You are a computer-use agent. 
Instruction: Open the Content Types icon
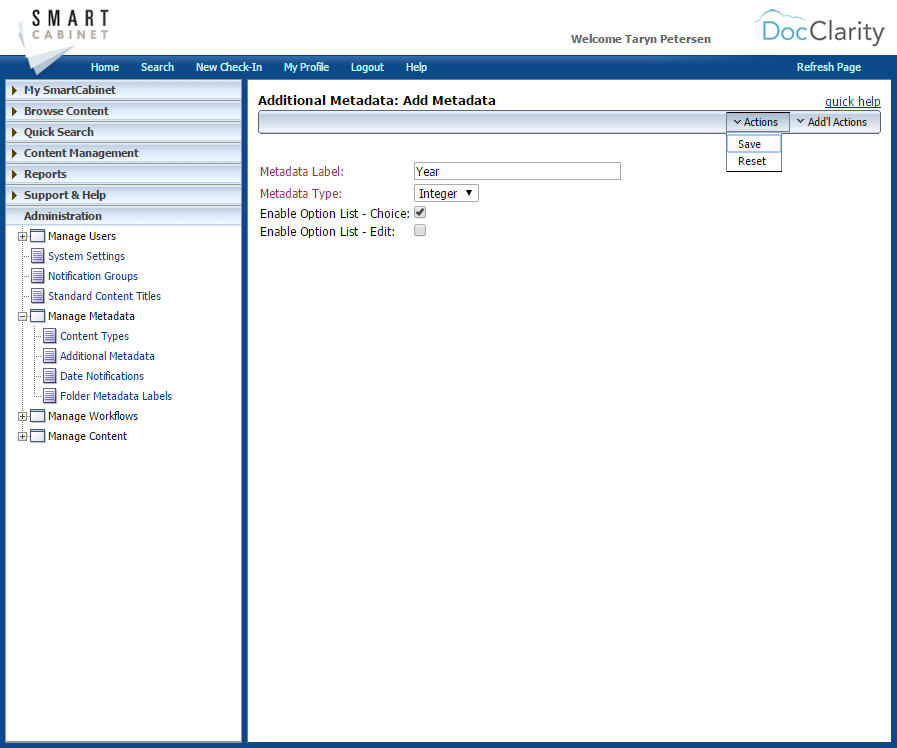49,336
